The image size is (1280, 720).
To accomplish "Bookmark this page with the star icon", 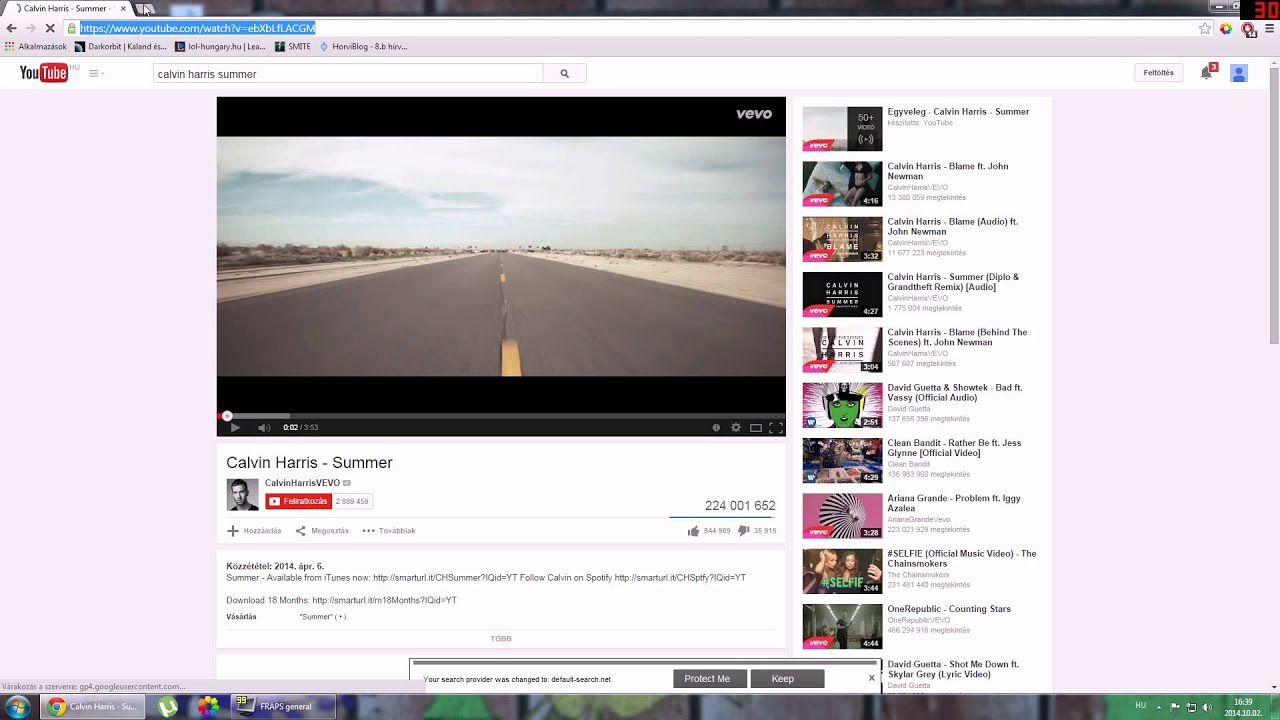I will (x=1205, y=28).
